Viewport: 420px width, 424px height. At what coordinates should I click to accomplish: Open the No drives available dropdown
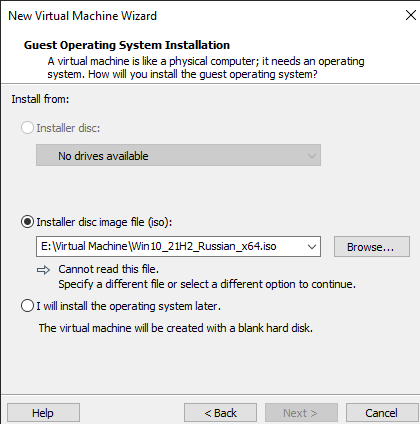tap(178, 155)
